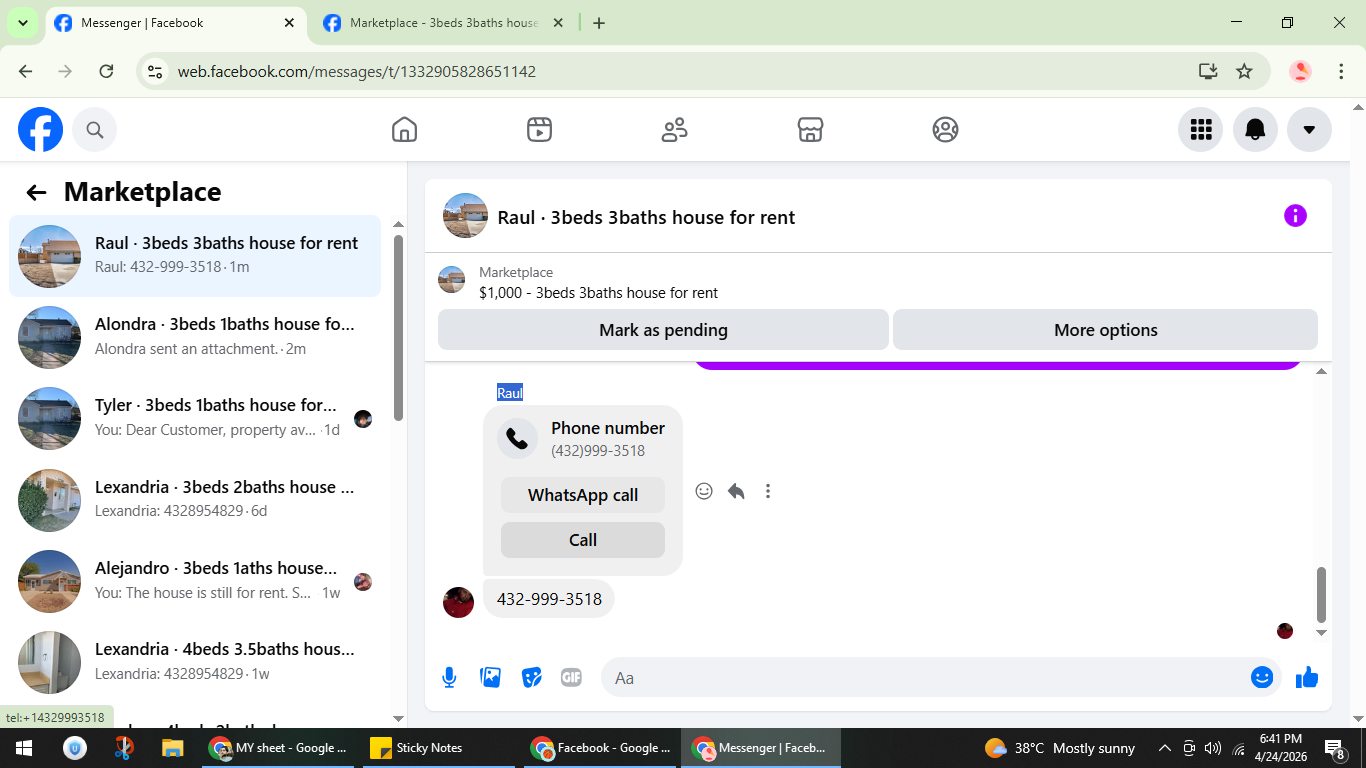Close the Marketplace browser tab
The height and width of the screenshot is (768, 1366).
[x=558, y=23]
